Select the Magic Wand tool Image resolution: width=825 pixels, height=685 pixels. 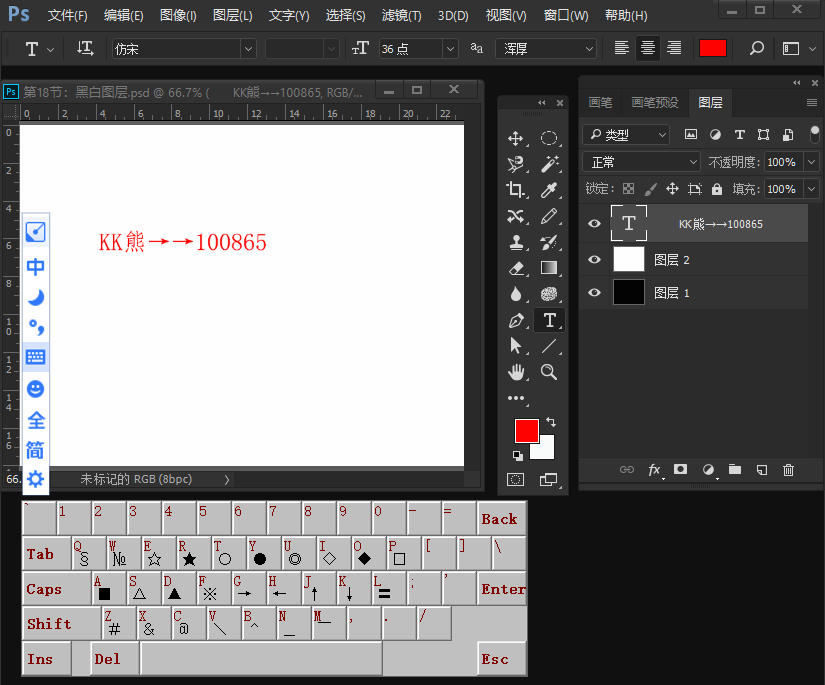(x=549, y=163)
